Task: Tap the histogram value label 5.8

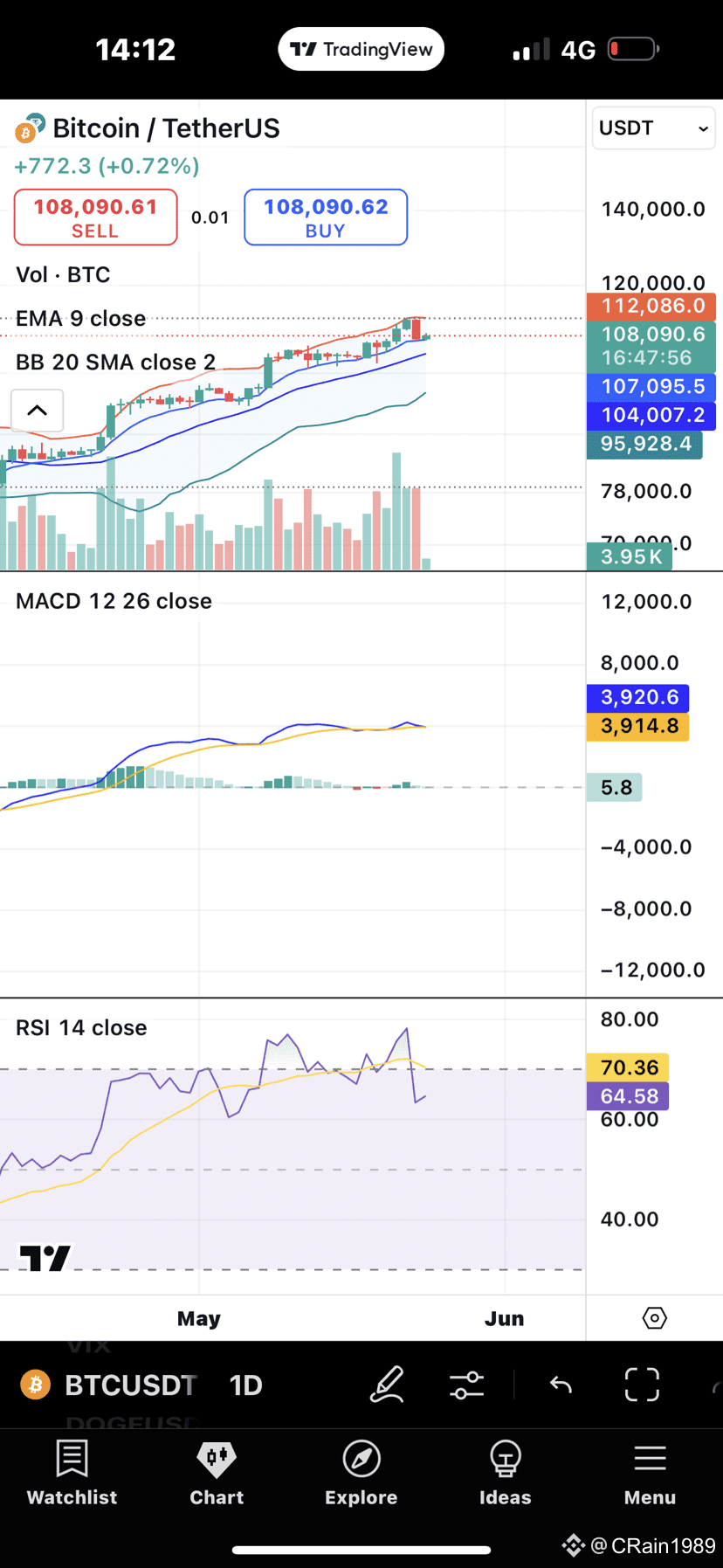Action: click(x=615, y=787)
